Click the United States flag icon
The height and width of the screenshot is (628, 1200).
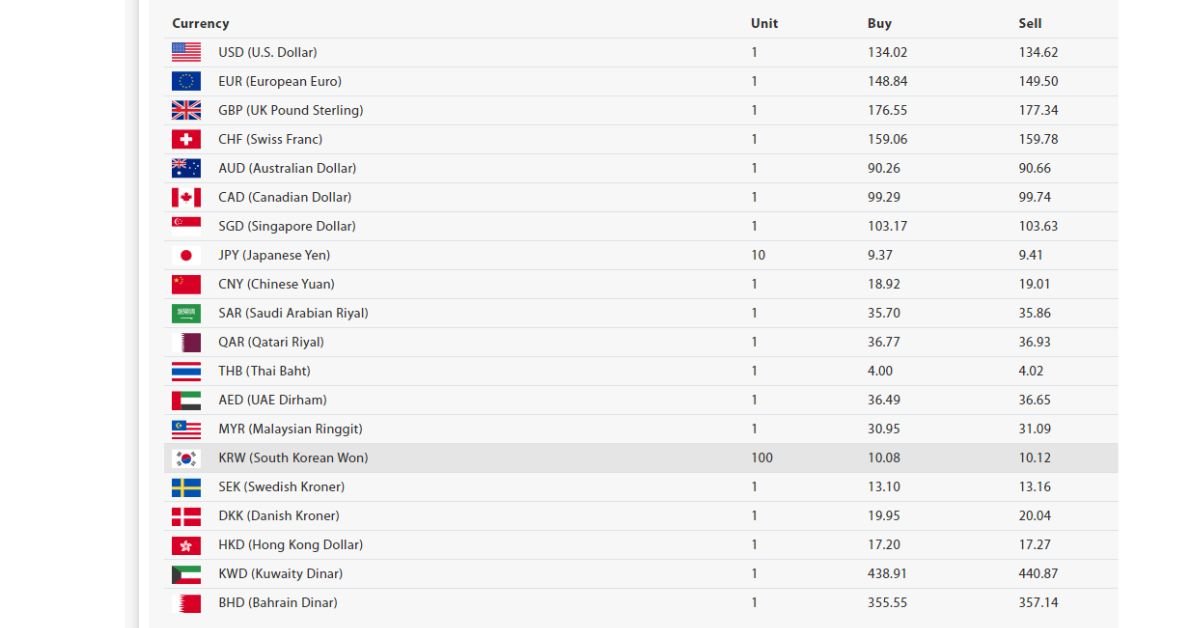click(186, 52)
